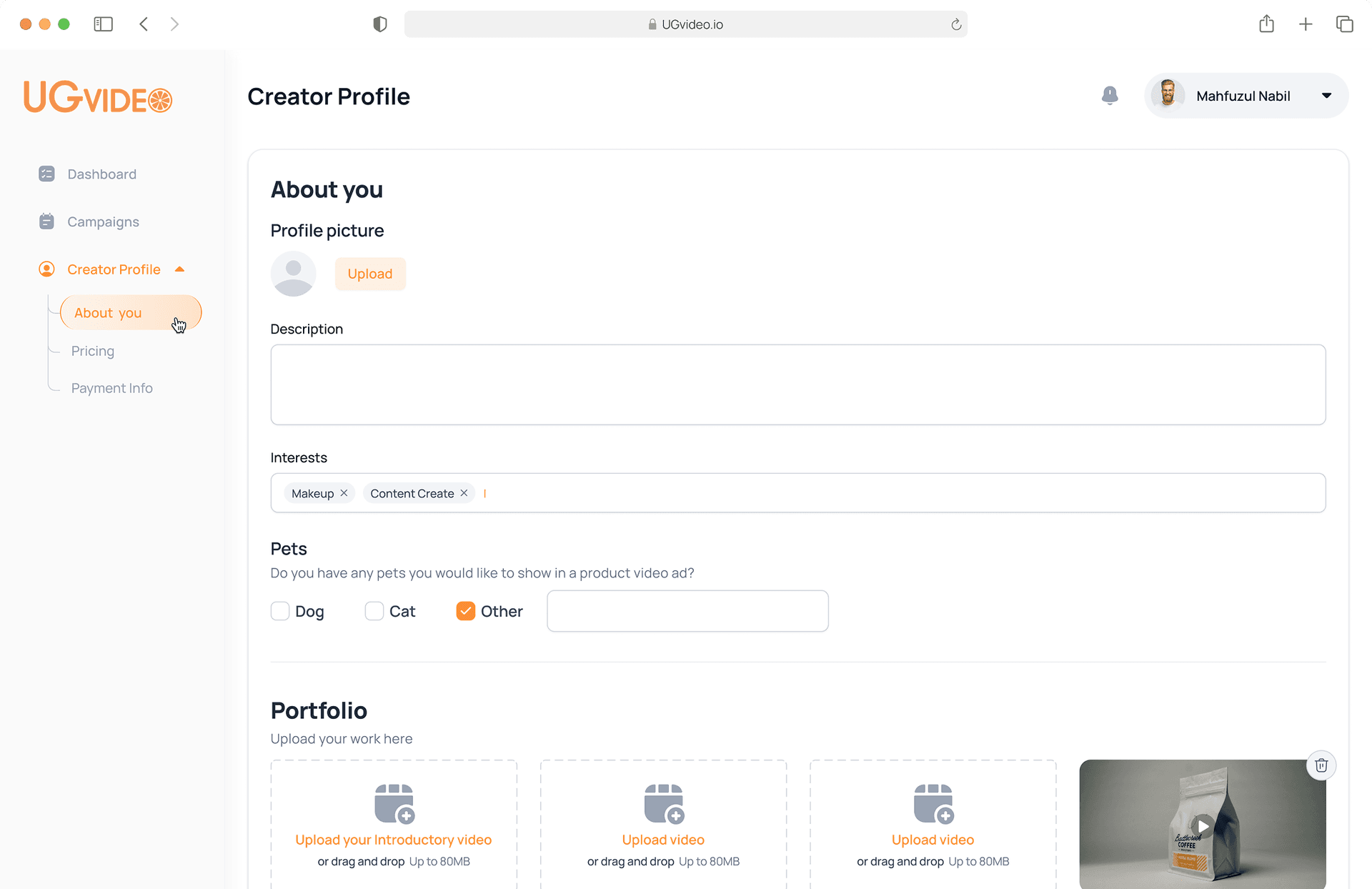Play the coffee bag portfolio video
The image size is (1372, 889).
tap(1203, 826)
